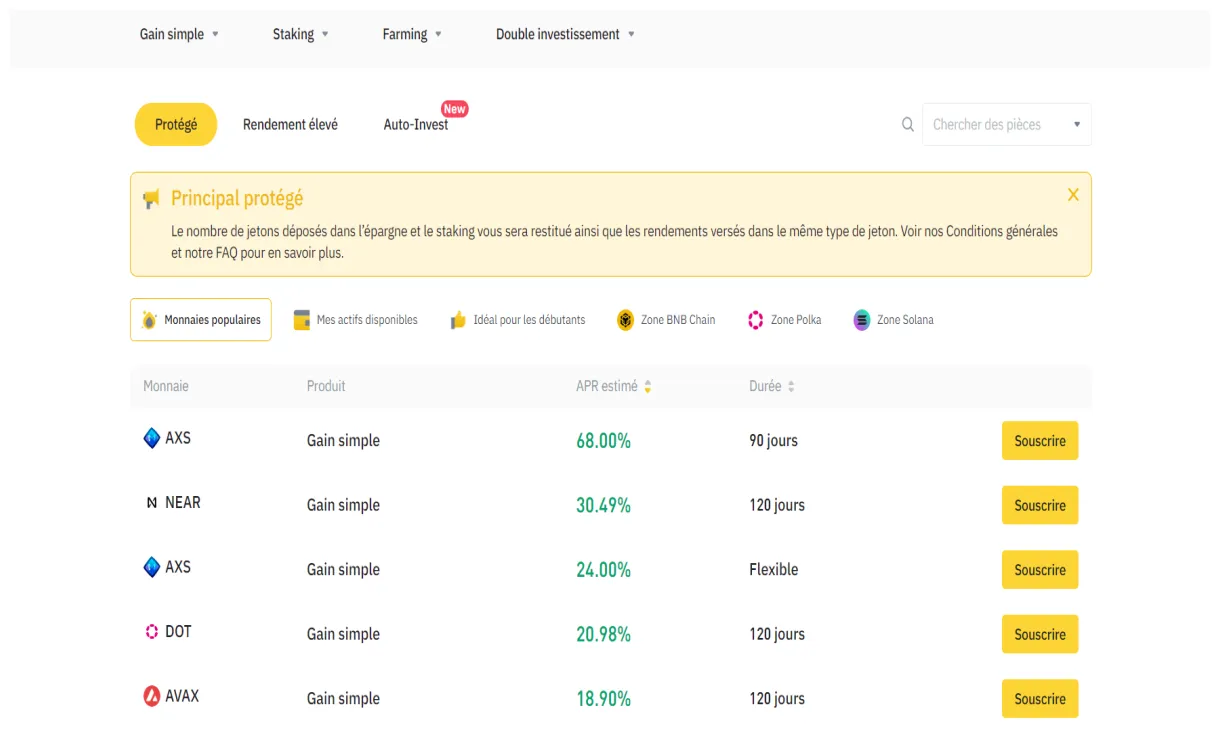
Task: Open the Staking dropdown menu
Action: pyautogui.click(x=300, y=34)
